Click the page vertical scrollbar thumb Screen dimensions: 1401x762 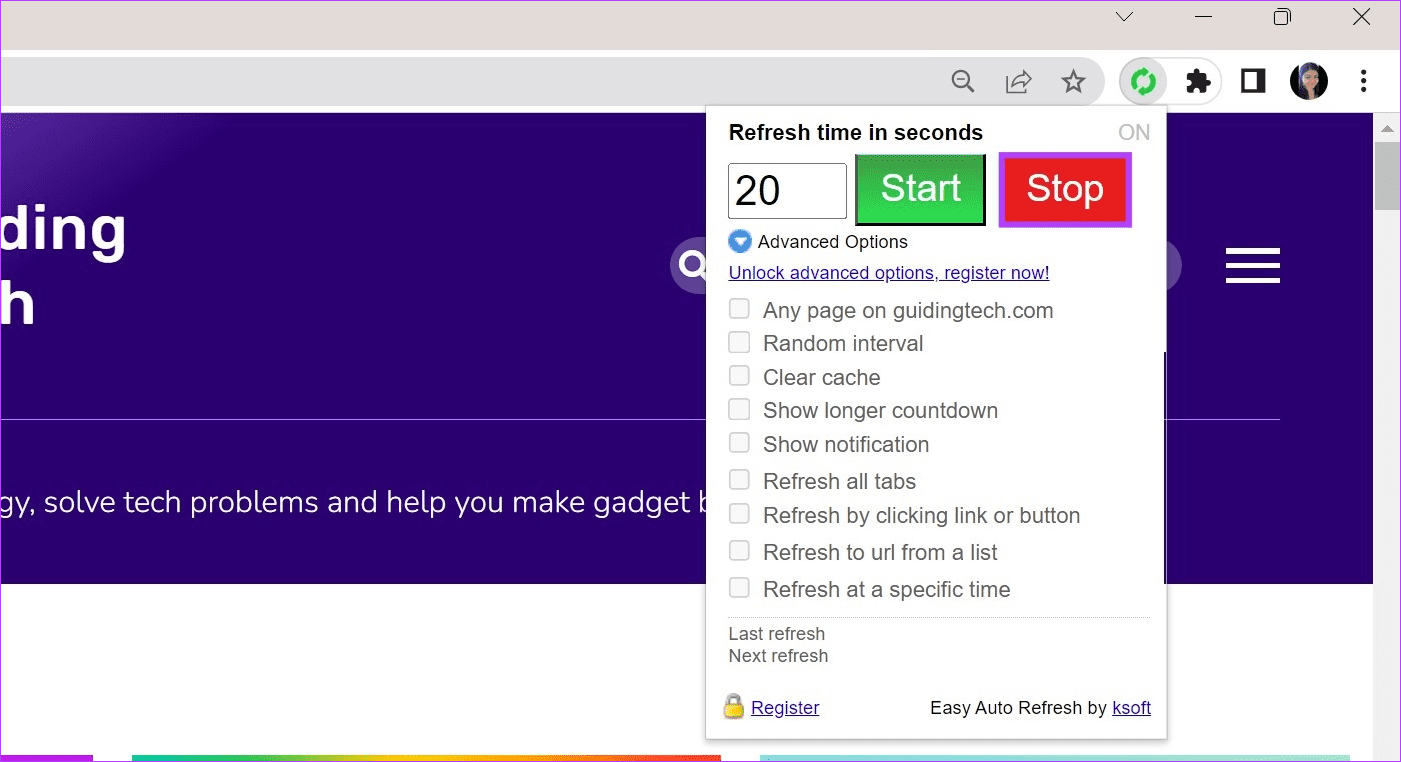pyautogui.click(x=1386, y=176)
